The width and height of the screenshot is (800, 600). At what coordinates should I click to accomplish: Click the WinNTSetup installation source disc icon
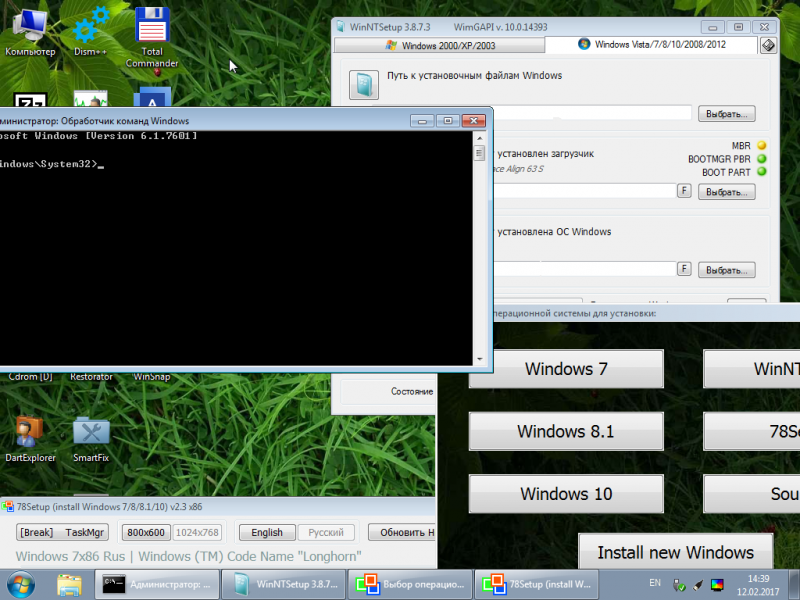point(364,85)
